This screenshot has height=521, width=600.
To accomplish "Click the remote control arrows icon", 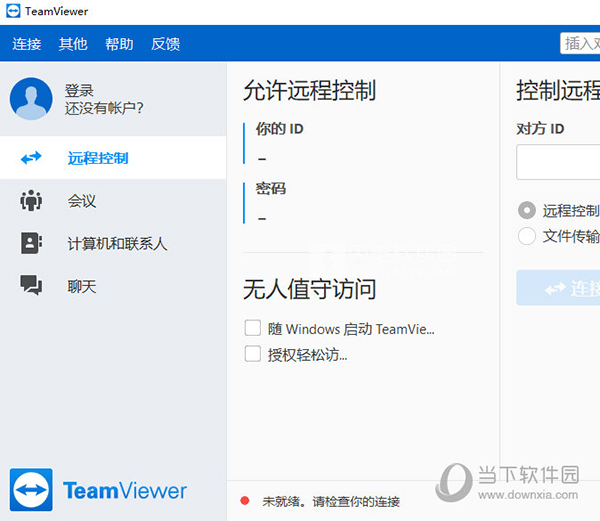I will [x=31, y=158].
